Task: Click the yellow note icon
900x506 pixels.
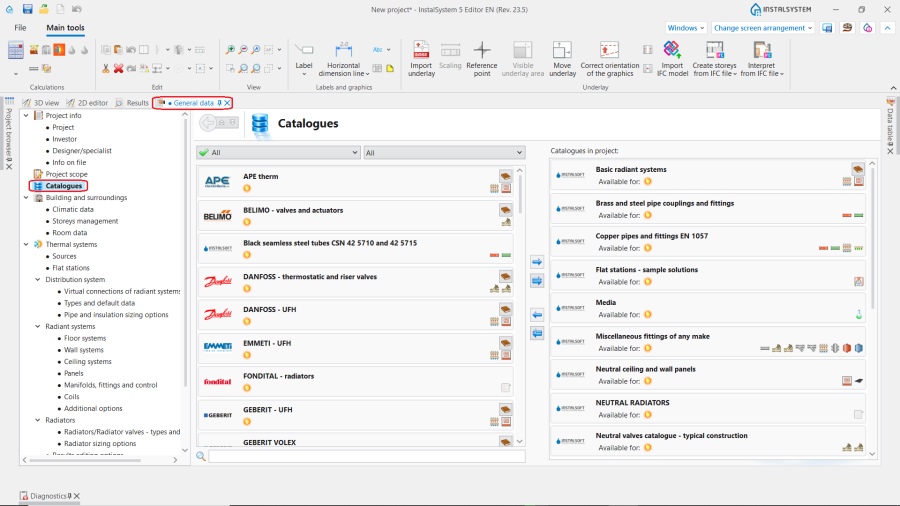Action: point(390,68)
